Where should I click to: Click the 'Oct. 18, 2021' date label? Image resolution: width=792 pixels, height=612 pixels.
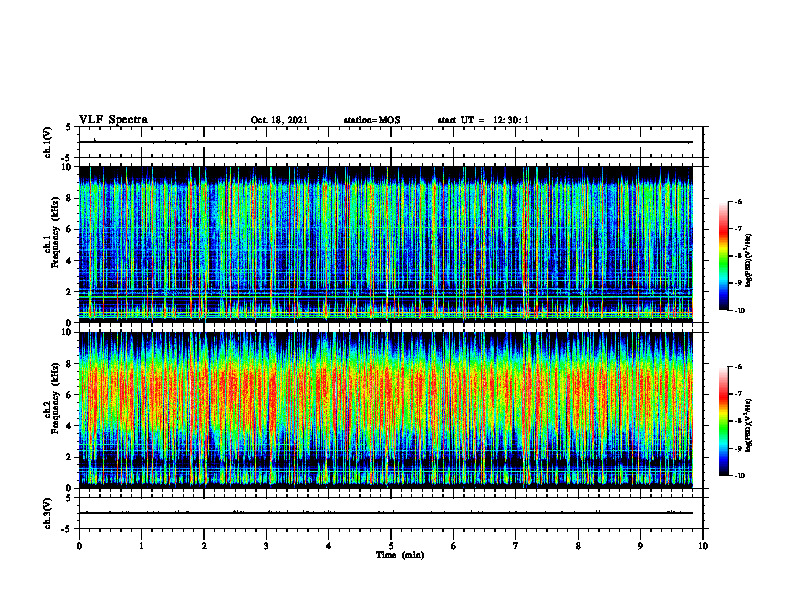tap(279, 120)
